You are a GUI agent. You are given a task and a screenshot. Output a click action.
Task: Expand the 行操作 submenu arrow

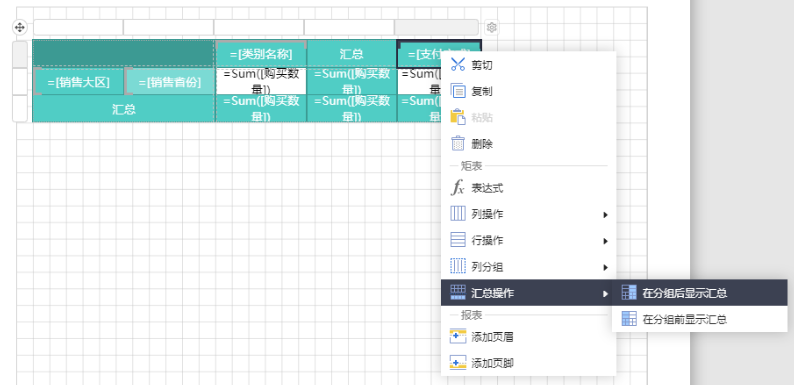605,241
